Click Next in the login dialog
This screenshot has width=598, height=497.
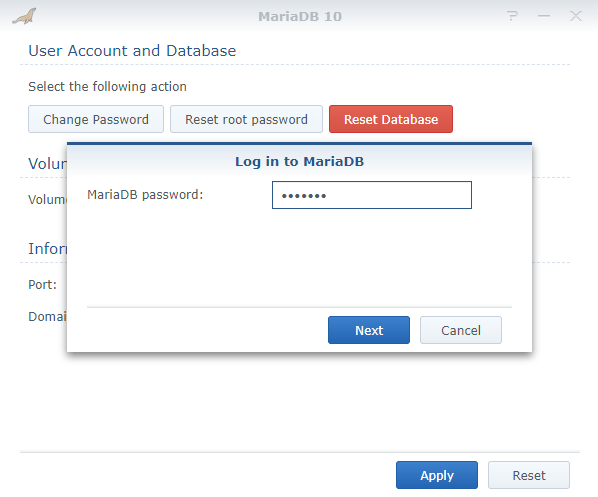coord(369,330)
